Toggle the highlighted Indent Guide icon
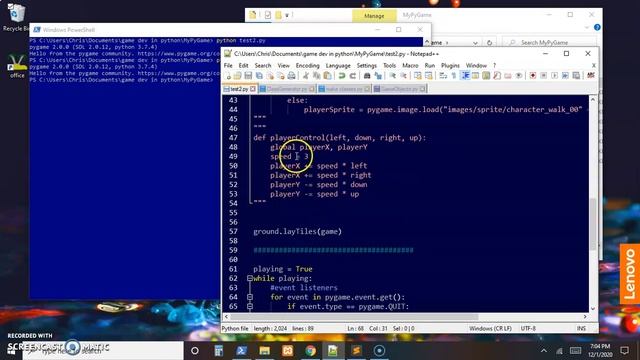 click(465, 76)
